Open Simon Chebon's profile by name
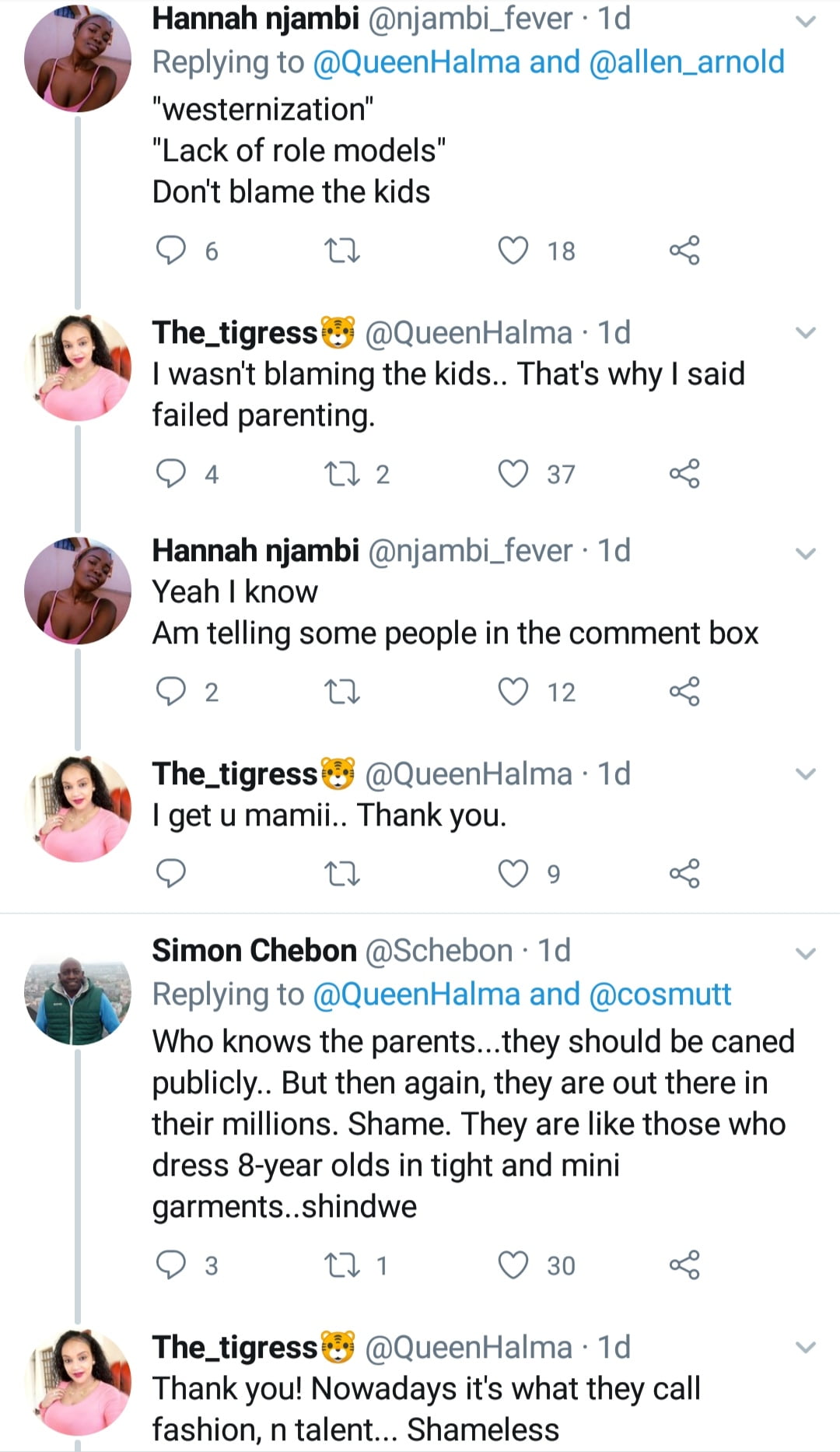The height and width of the screenshot is (1452, 840). pyautogui.click(x=254, y=951)
